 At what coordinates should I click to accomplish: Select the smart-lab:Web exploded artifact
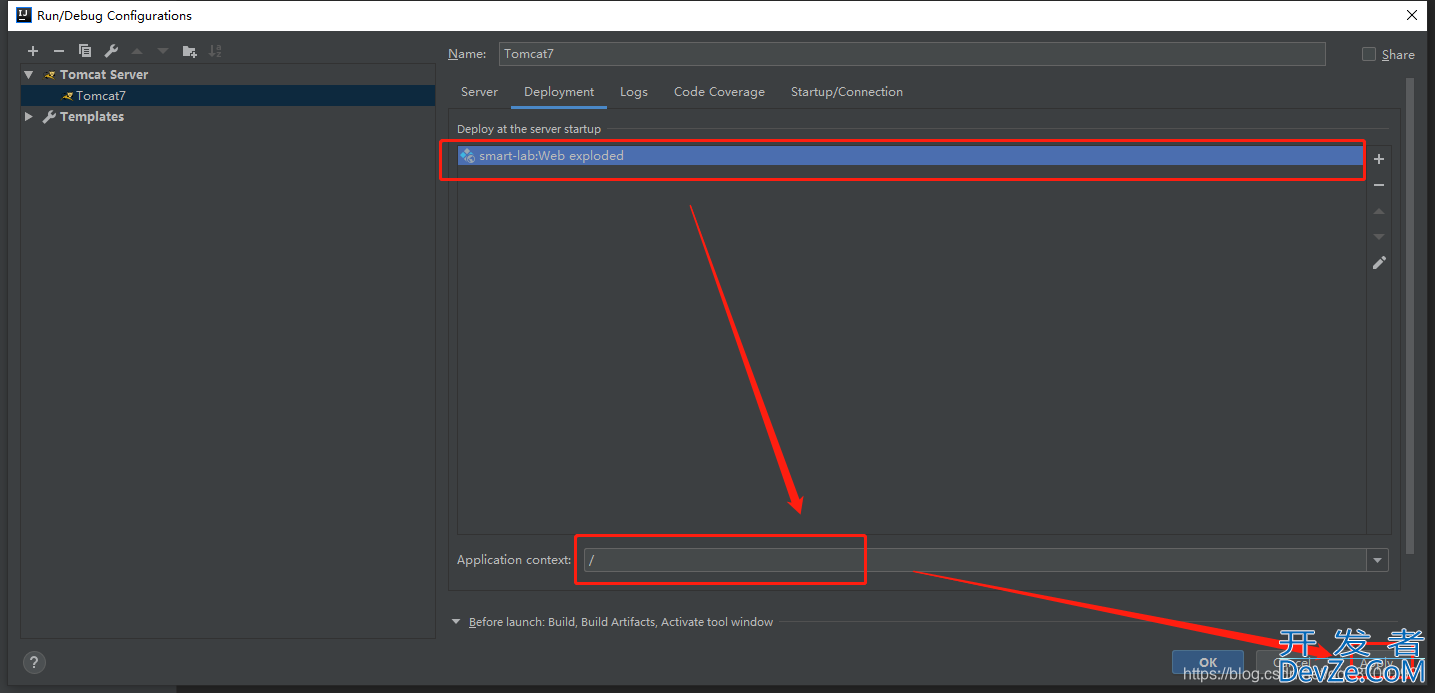[x=911, y=156]
